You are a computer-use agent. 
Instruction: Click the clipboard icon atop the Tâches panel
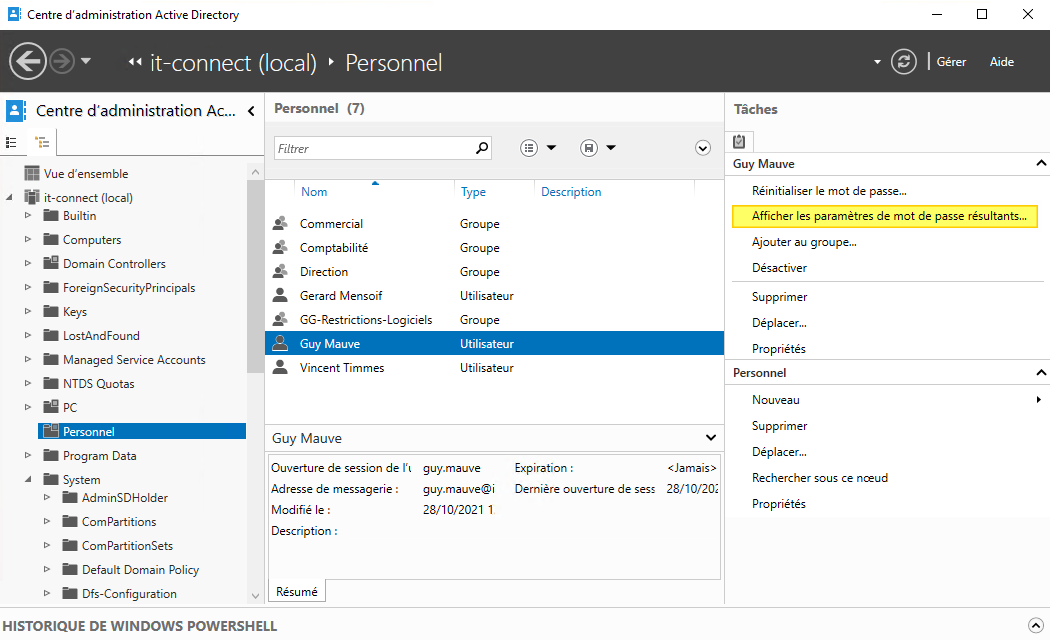point(739,141)
